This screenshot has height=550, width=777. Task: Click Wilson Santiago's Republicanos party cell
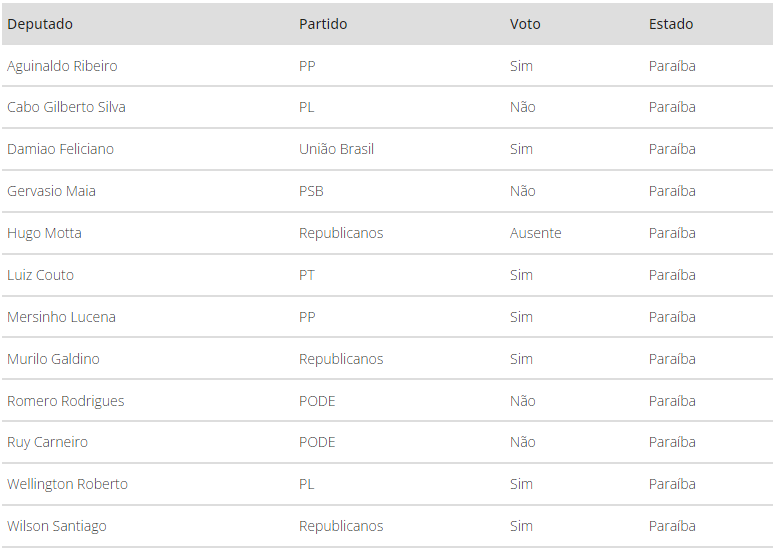pyautogui.click(x=341, y=526)
